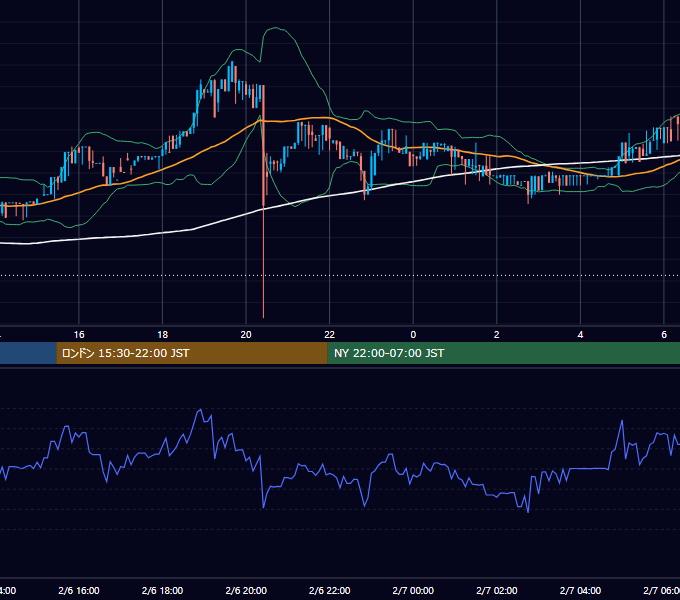
Task: Click the blue session bar before ロンドン
Action: pos(28,353)
